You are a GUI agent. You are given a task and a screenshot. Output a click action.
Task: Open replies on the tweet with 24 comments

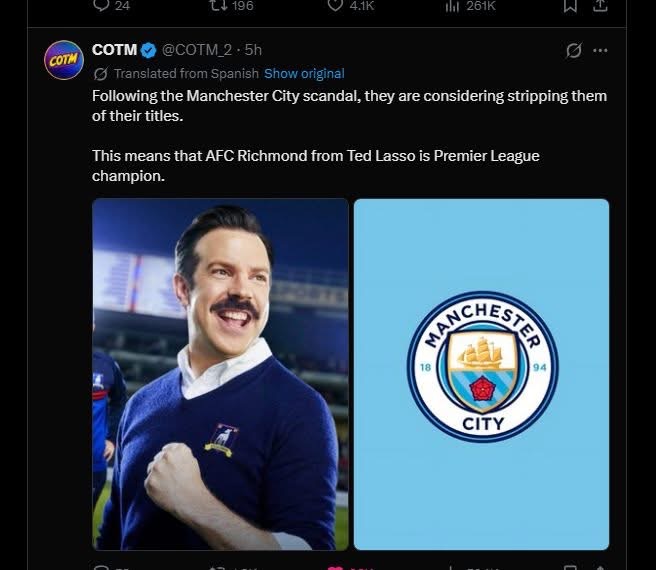111,5
